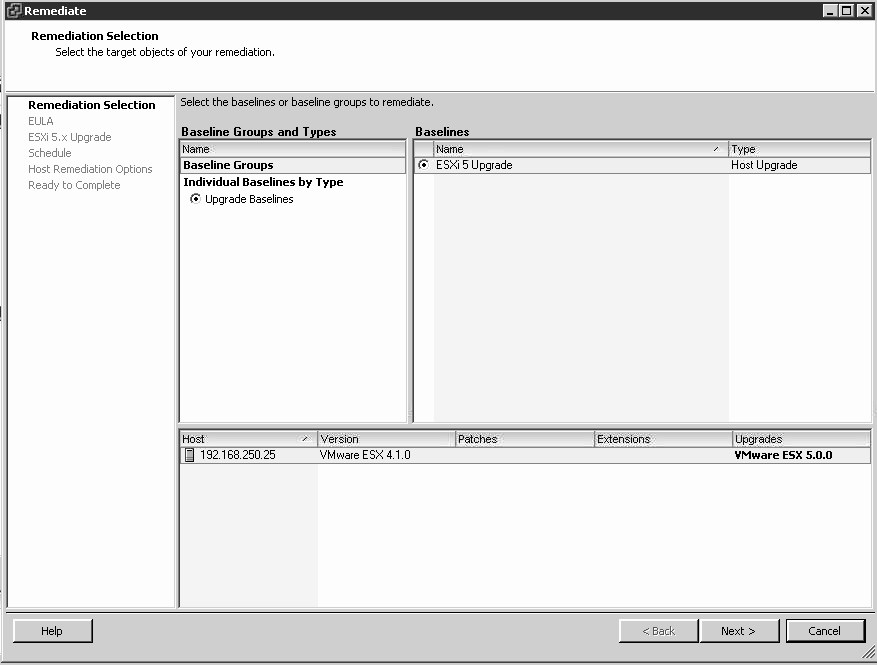The width and height of the screenshot is (877, 665).
Task: Click the Individual Baselines by Type heading
Action: (x=263, y=182)
